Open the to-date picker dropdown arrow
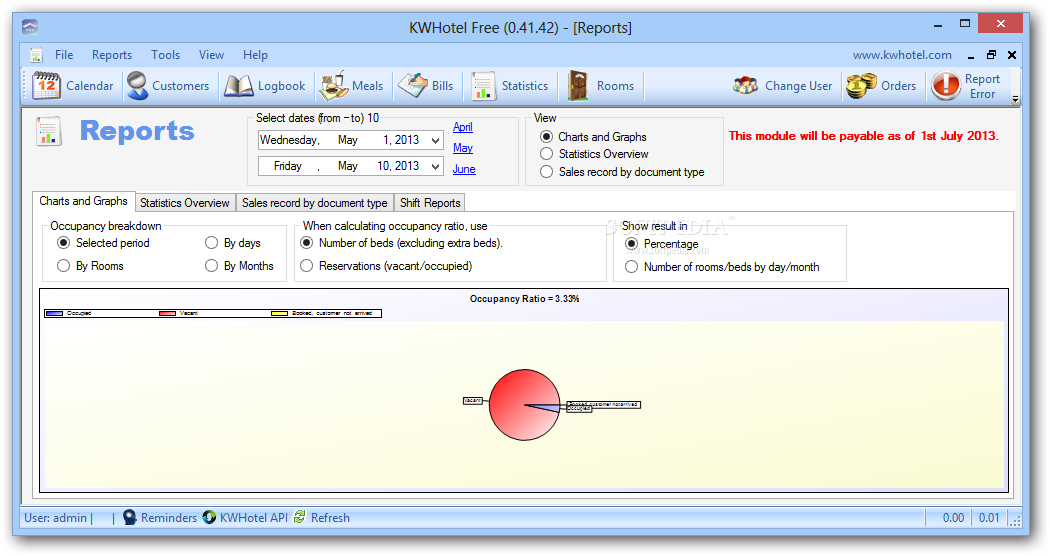 [x=435, y=166]
